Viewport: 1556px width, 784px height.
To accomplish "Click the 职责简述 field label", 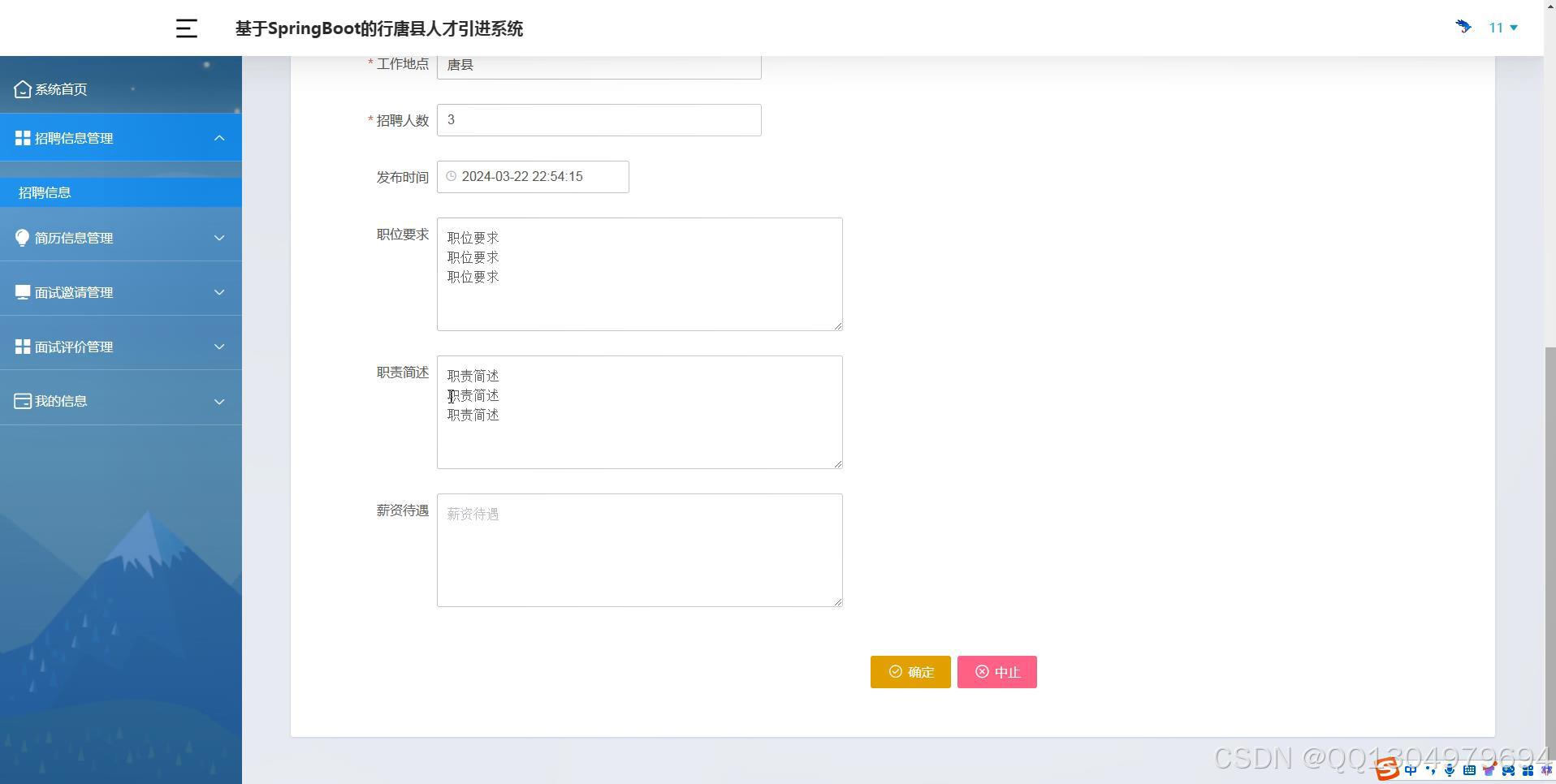I will tap(402, 373).
